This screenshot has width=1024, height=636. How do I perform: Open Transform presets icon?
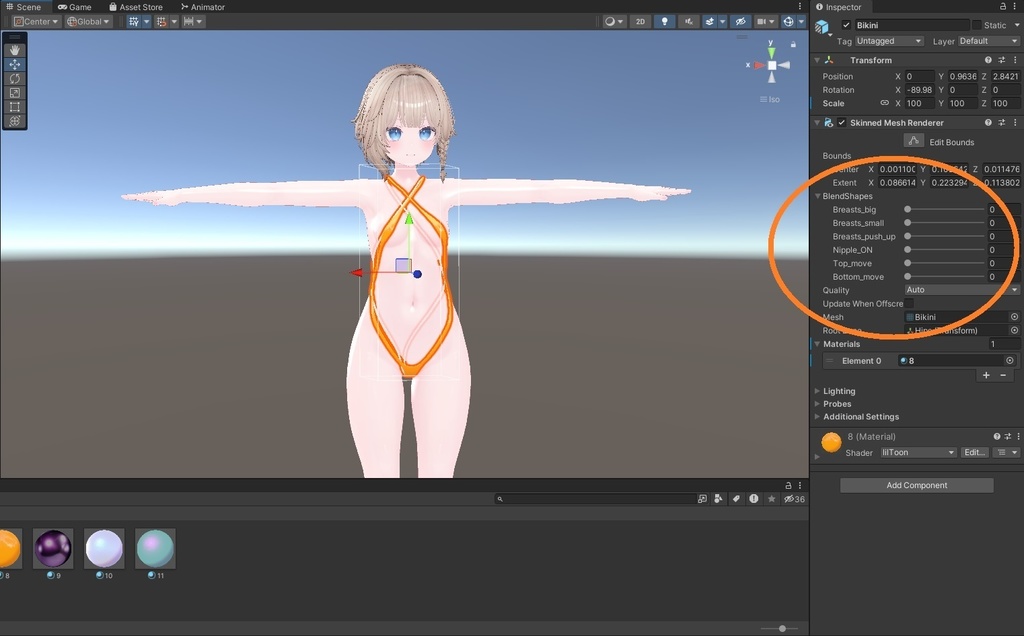(x=1002, y=60)
